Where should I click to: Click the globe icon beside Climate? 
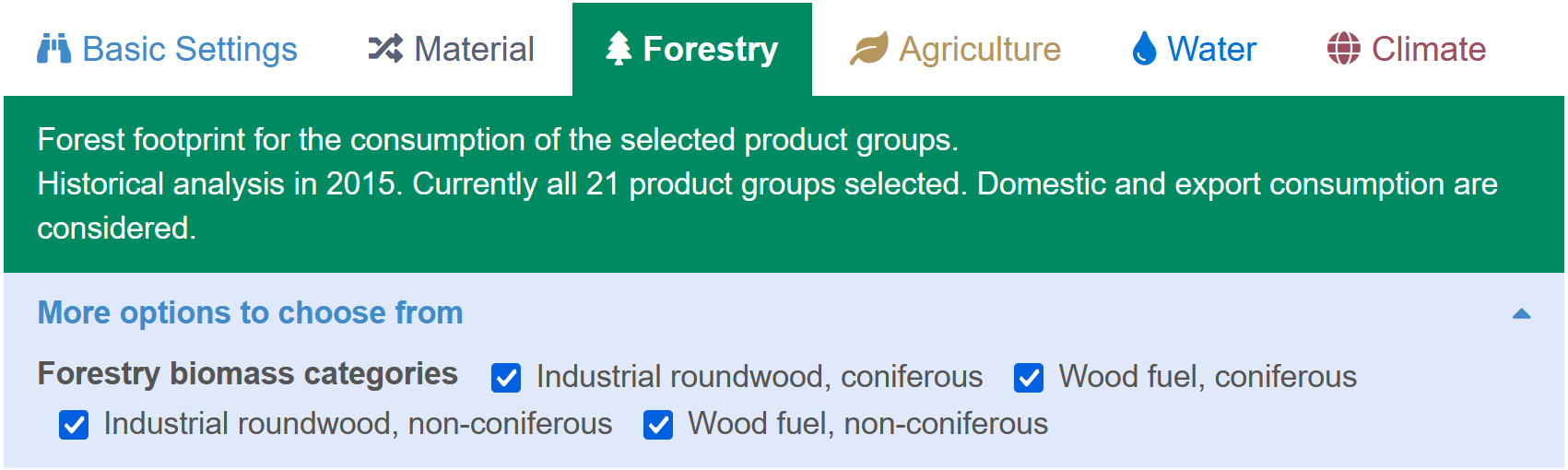[x=1343, y=49]
